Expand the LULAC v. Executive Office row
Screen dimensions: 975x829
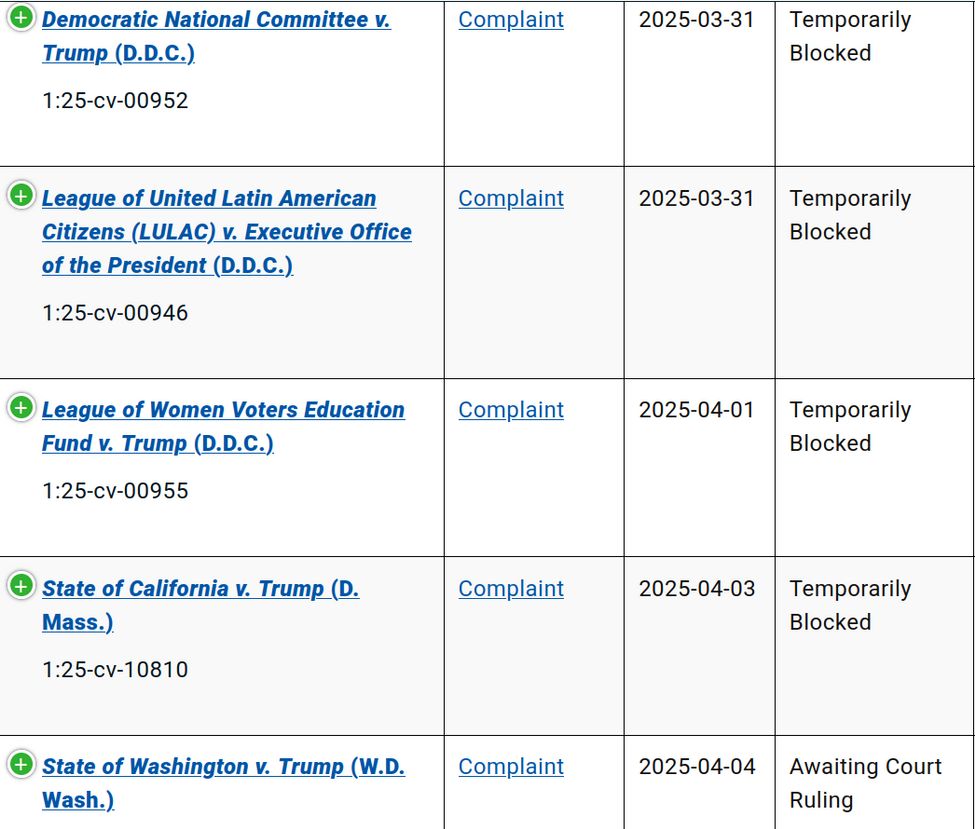20,196
